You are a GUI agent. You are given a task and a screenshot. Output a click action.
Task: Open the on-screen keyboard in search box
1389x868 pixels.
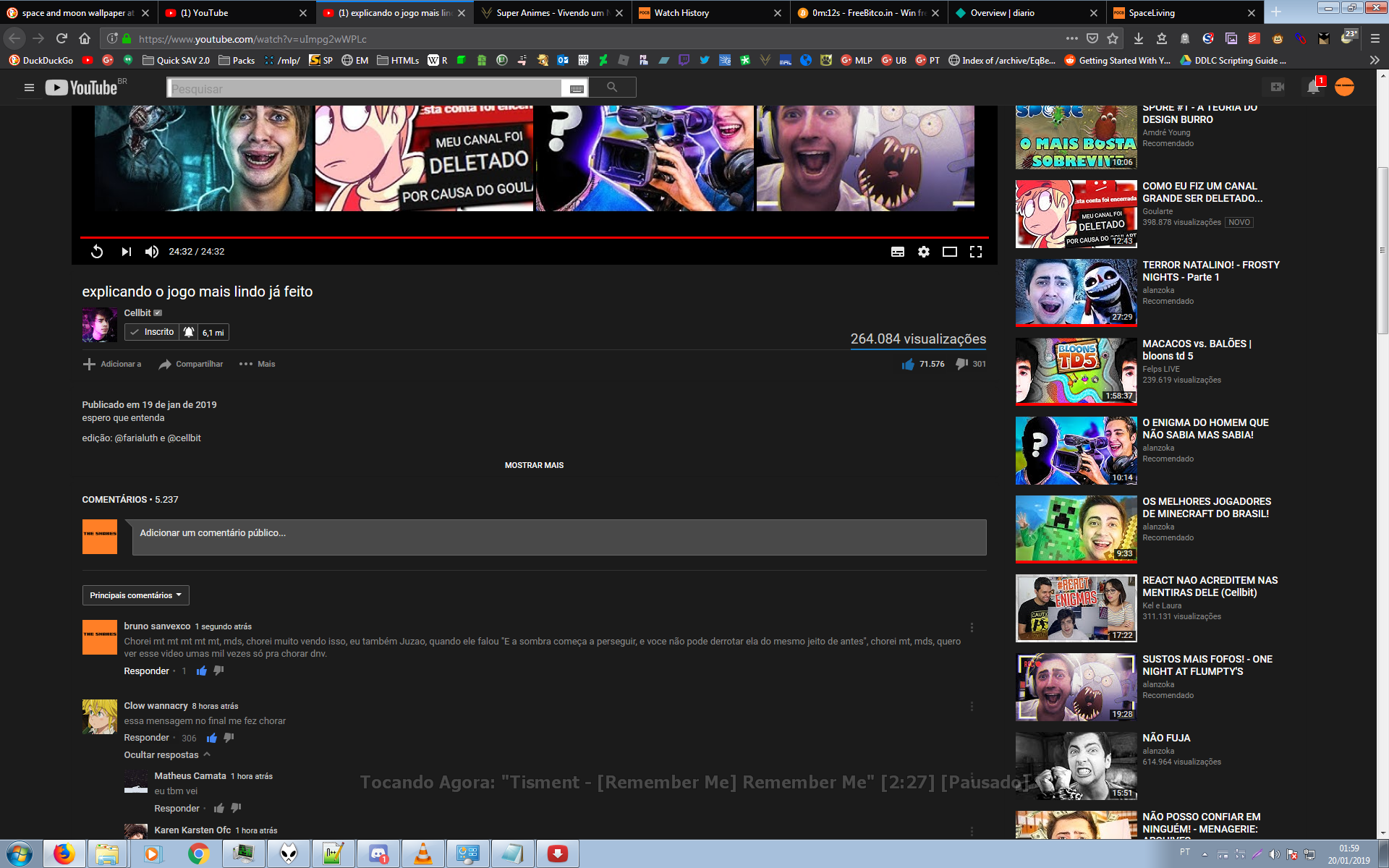coord(577,88)
